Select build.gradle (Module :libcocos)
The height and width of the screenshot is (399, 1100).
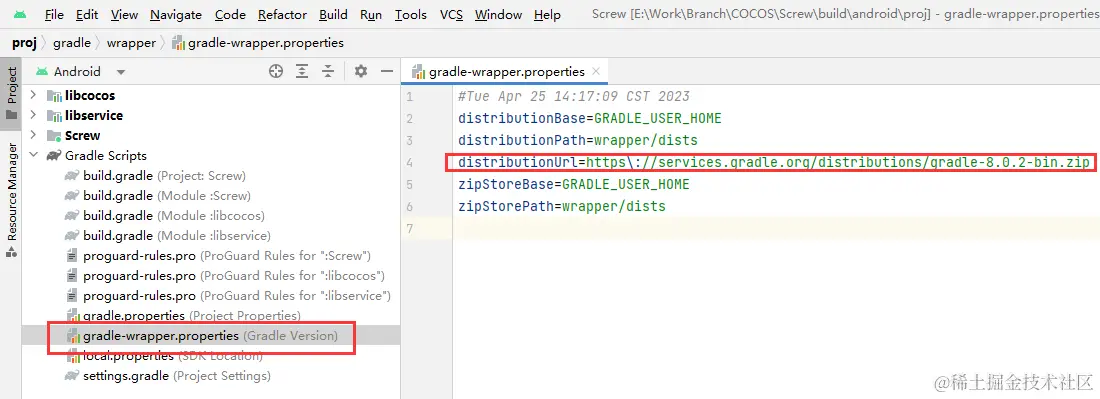point(174,215)
